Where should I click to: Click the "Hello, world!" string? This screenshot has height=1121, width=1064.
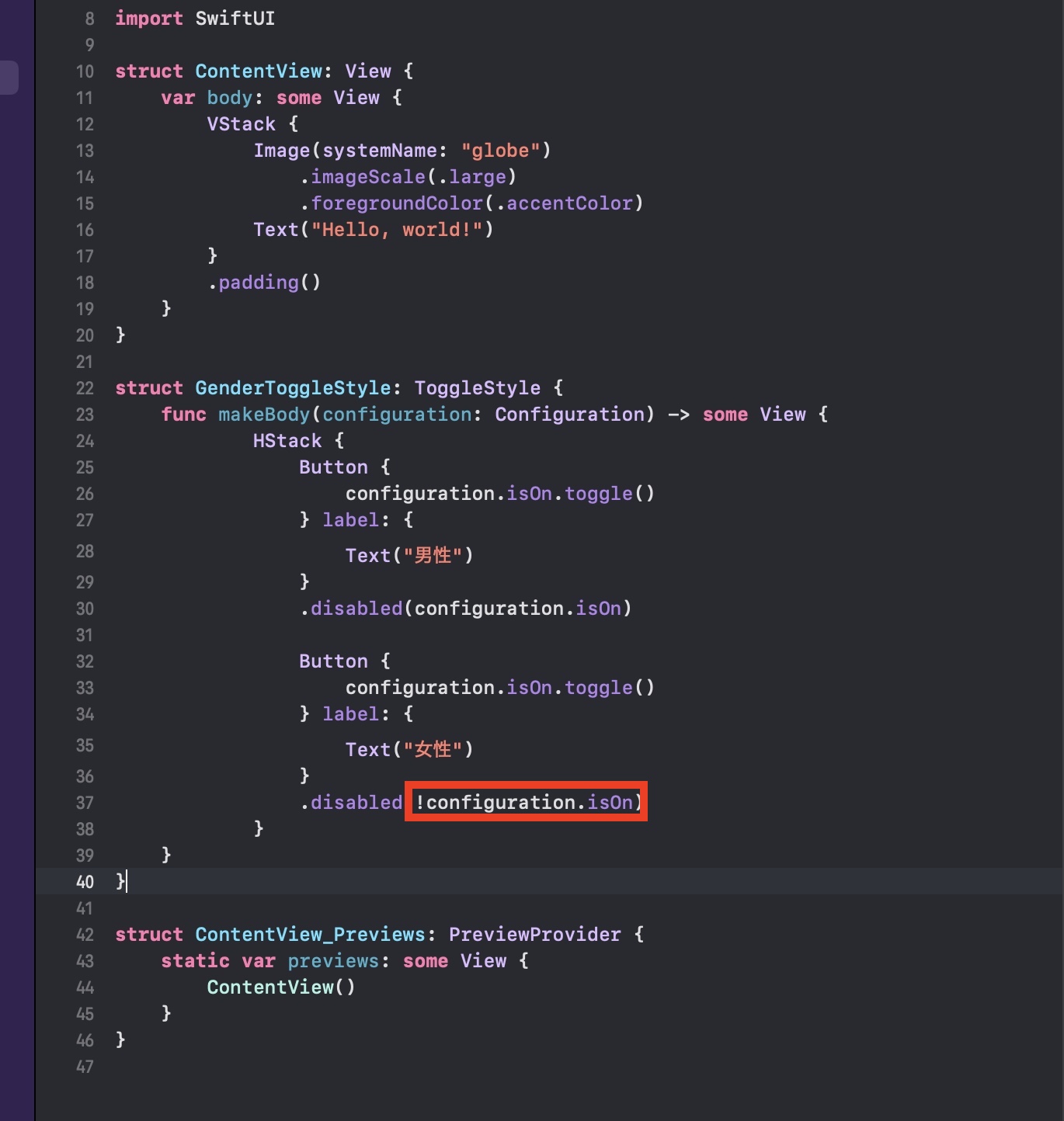pyautogui.click(x=397, y=230)
